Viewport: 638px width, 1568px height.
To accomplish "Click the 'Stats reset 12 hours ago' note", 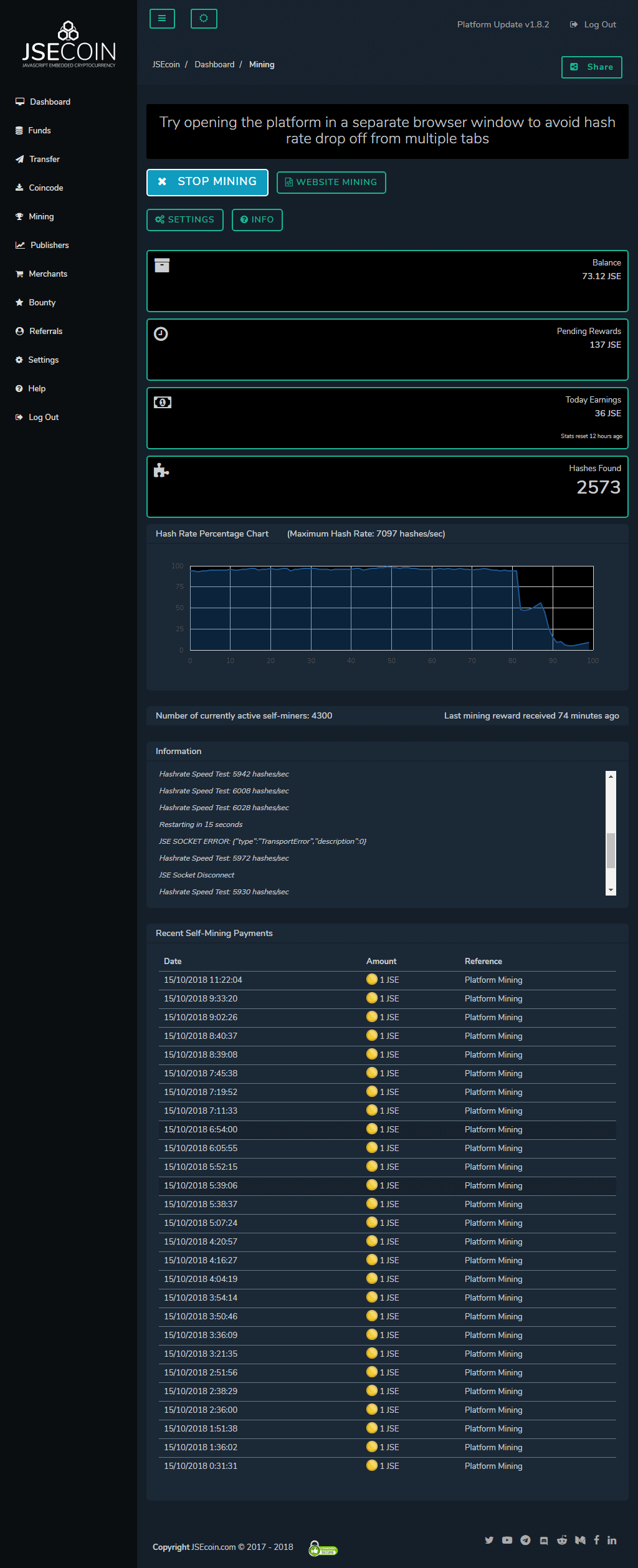I will click(591, 436).
